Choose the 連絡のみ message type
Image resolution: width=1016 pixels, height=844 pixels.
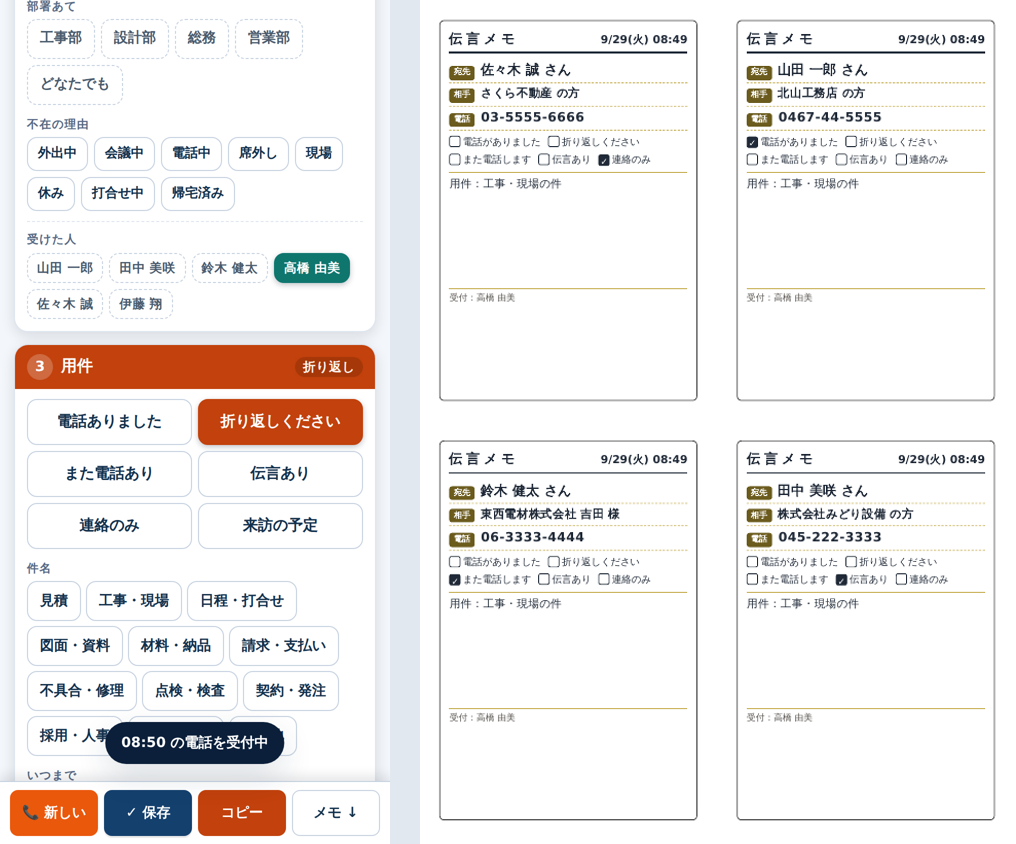click(110, 526)
